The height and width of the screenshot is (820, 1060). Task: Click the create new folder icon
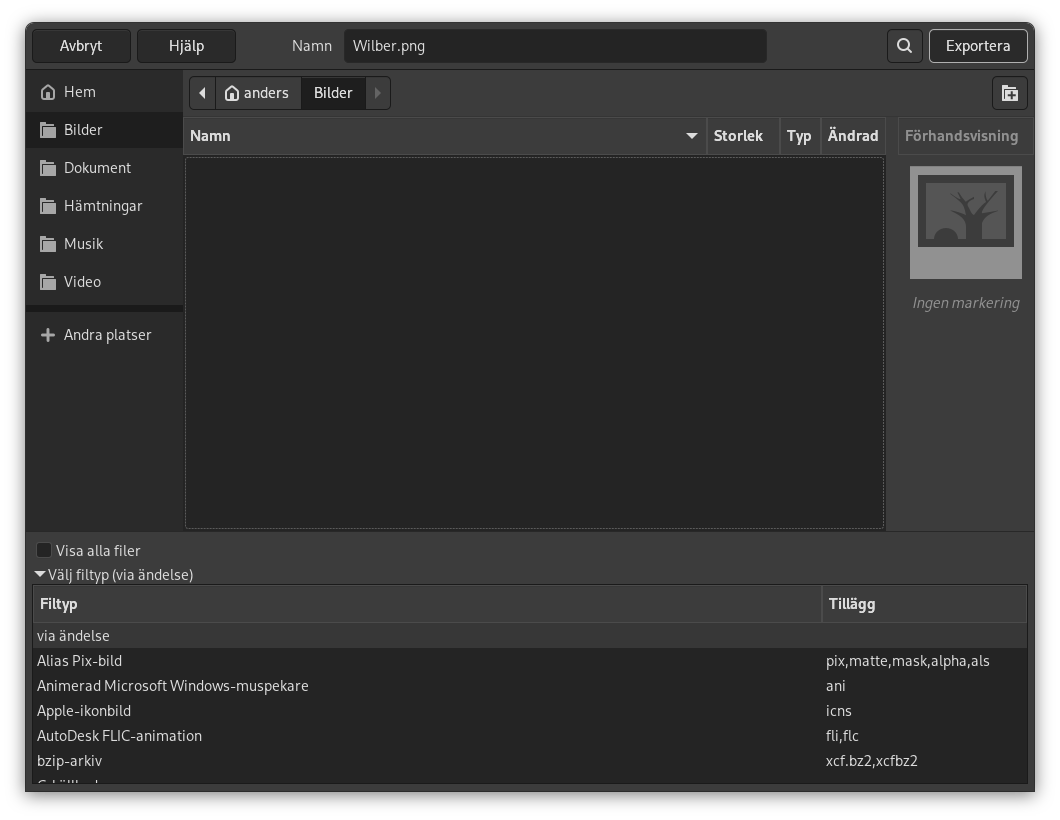(1010, 92)
